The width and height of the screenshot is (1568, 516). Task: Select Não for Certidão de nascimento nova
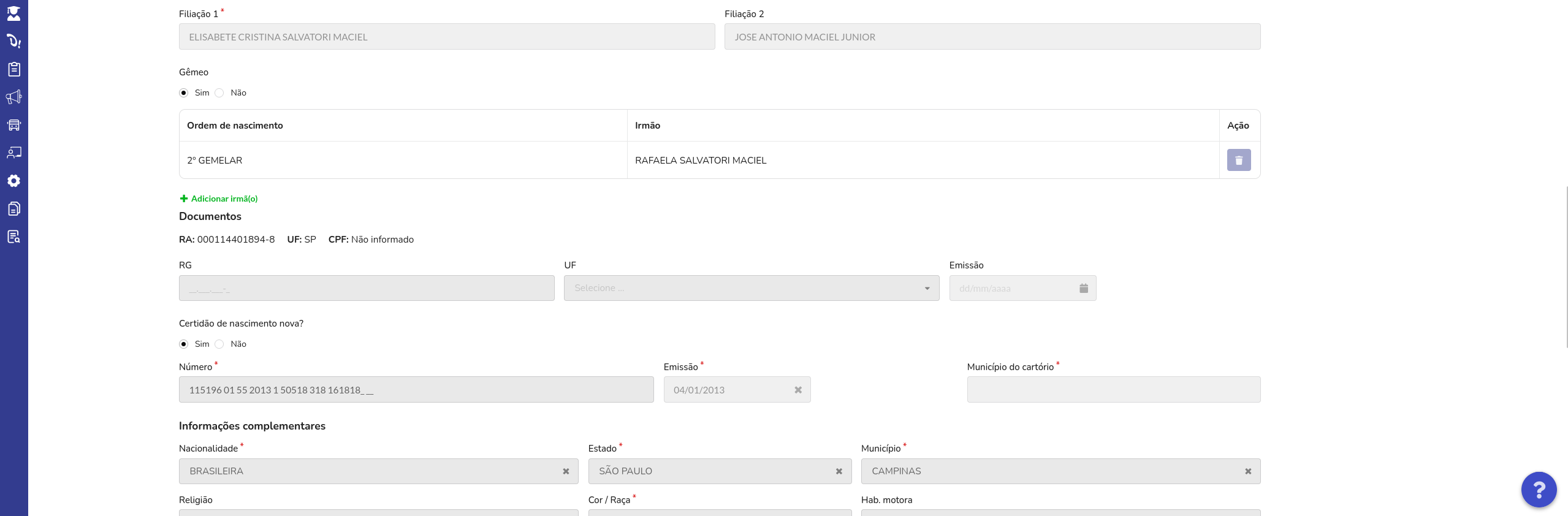[x=219, y=344]
